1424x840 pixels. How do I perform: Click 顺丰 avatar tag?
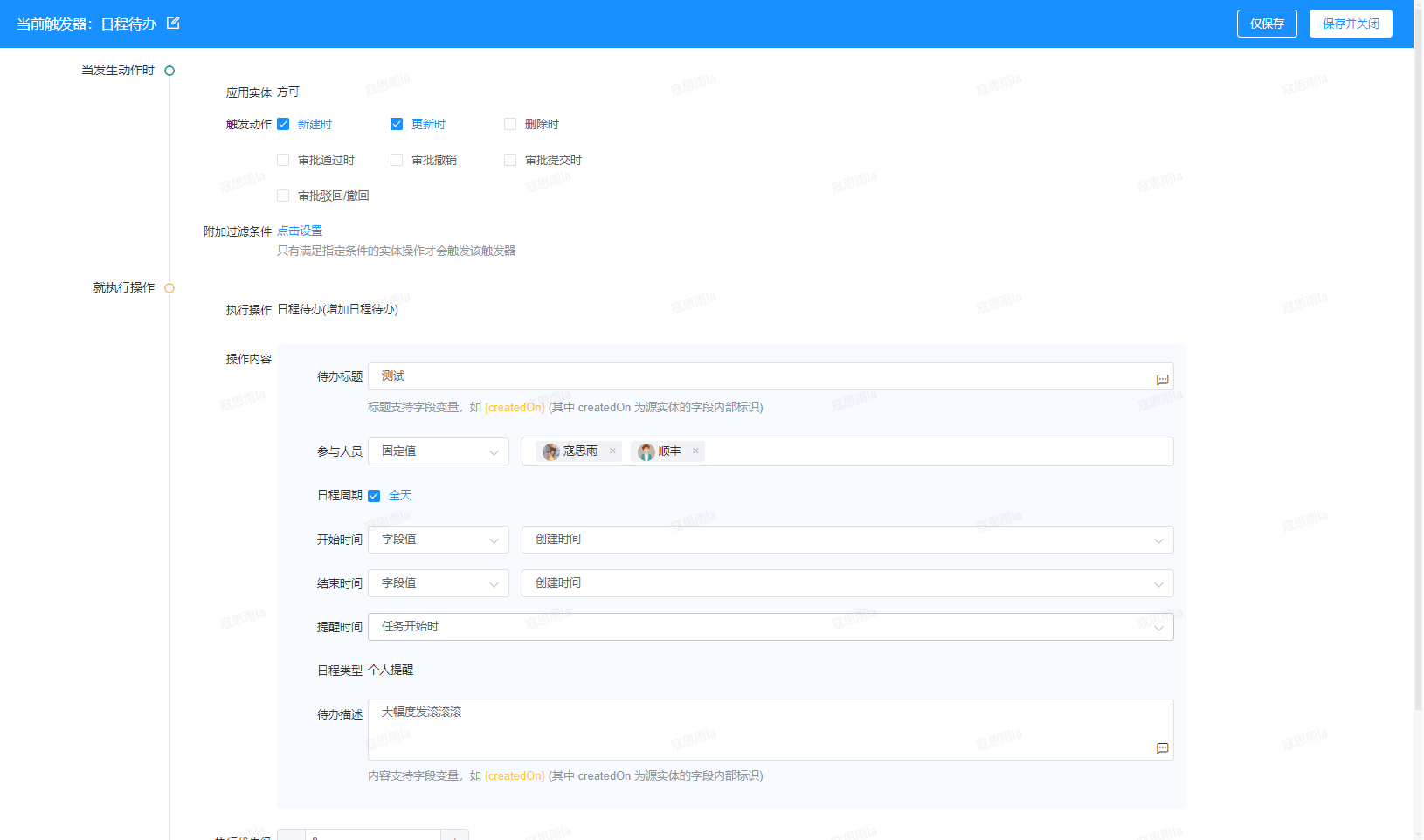667,451
